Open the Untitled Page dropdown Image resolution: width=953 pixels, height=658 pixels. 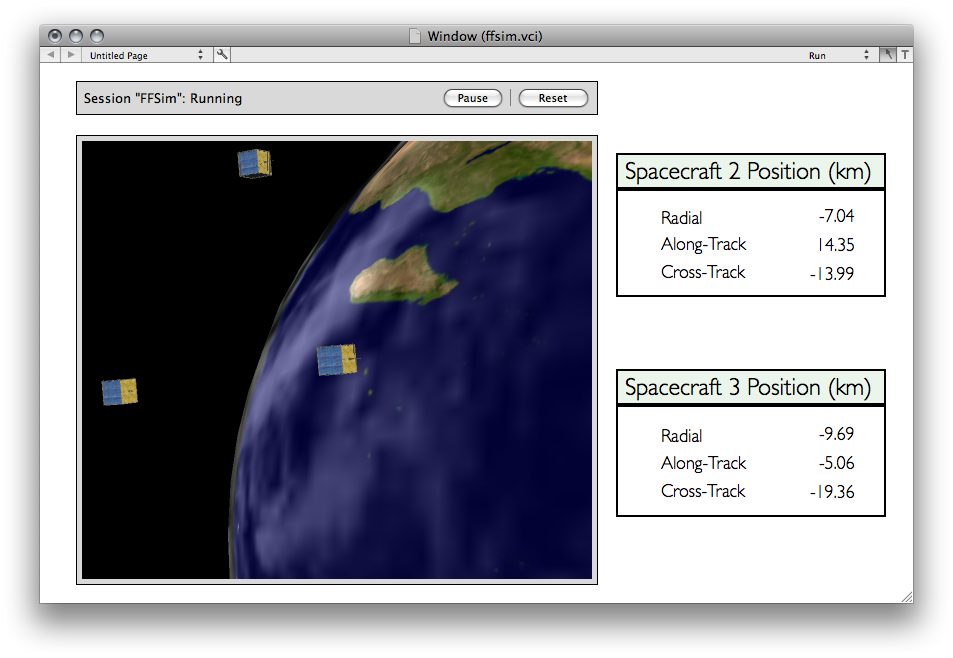(146, 55)
